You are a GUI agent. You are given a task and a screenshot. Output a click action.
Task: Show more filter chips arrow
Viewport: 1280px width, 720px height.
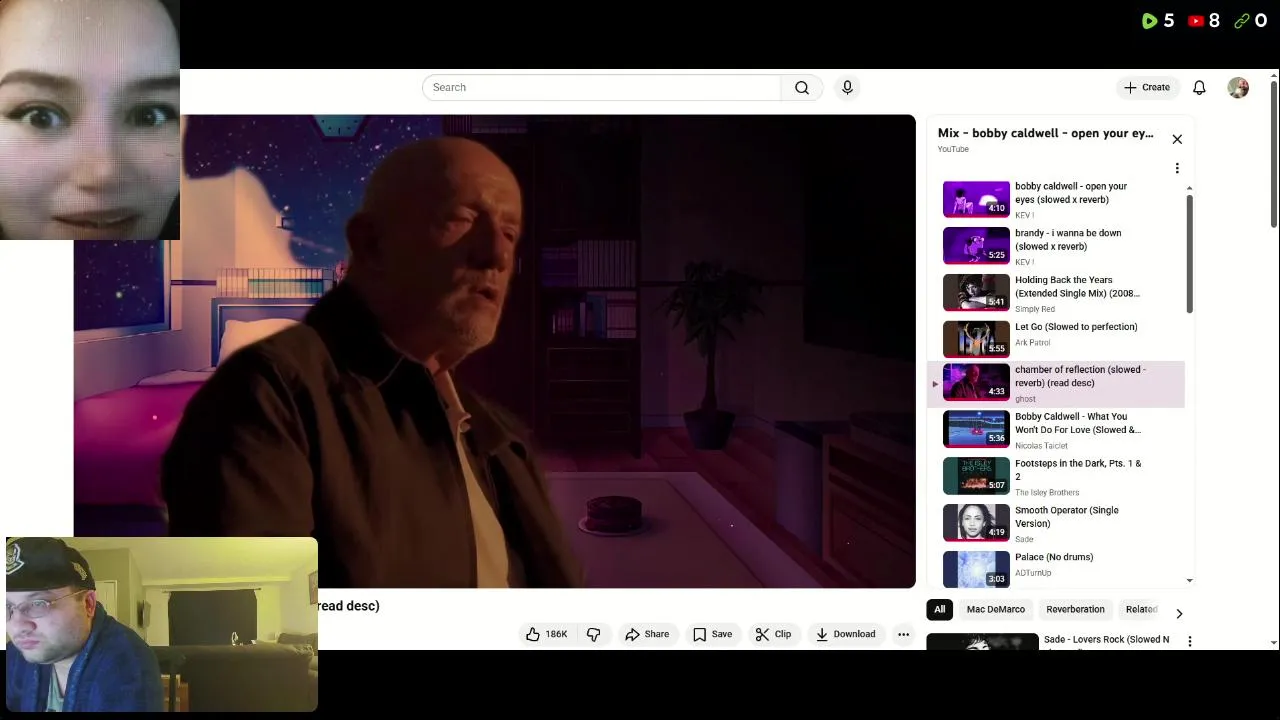(1179, 613)
